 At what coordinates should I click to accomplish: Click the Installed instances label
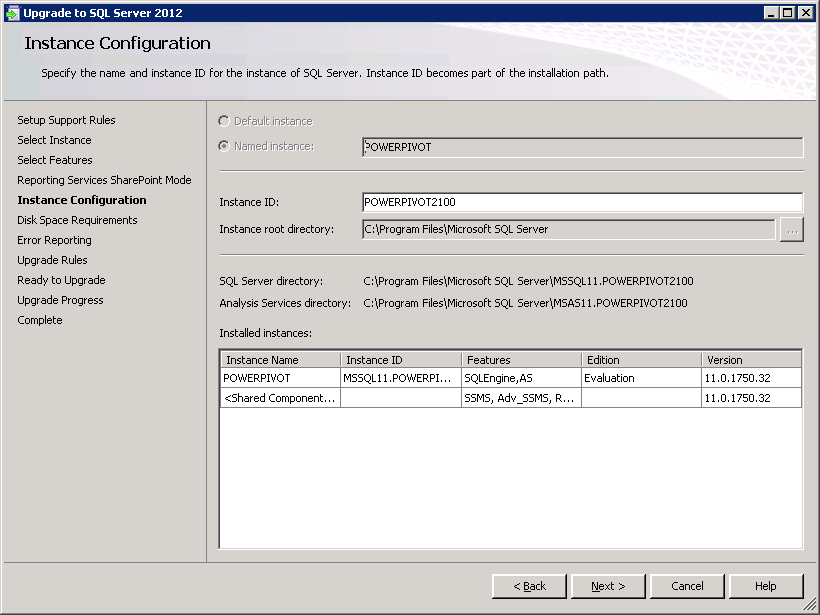pos(266,333)
